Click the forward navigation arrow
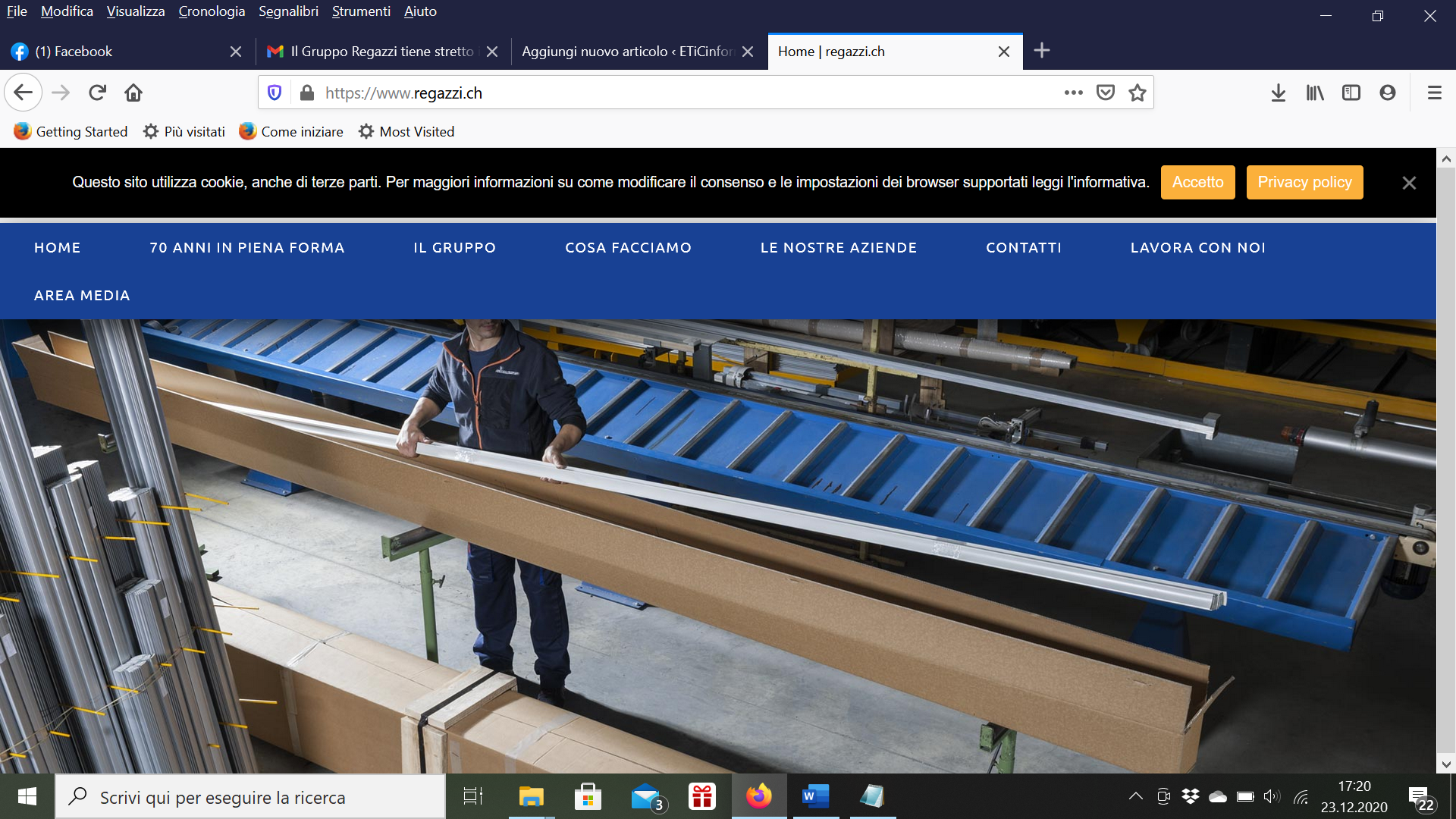Screen dimensions: 1456x819 (x=61, y=93)
